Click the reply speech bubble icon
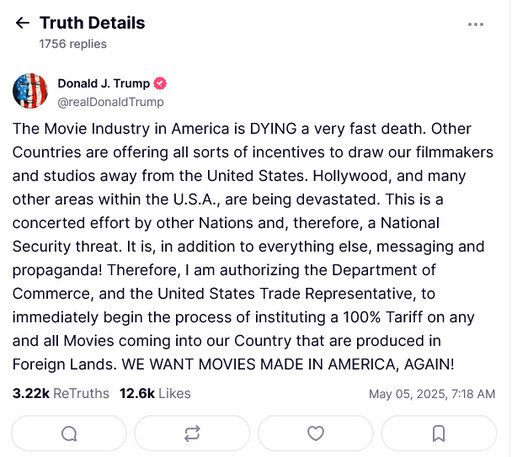Image resolution: width=512 pixels, height=457 pixels. coord(69,434)
